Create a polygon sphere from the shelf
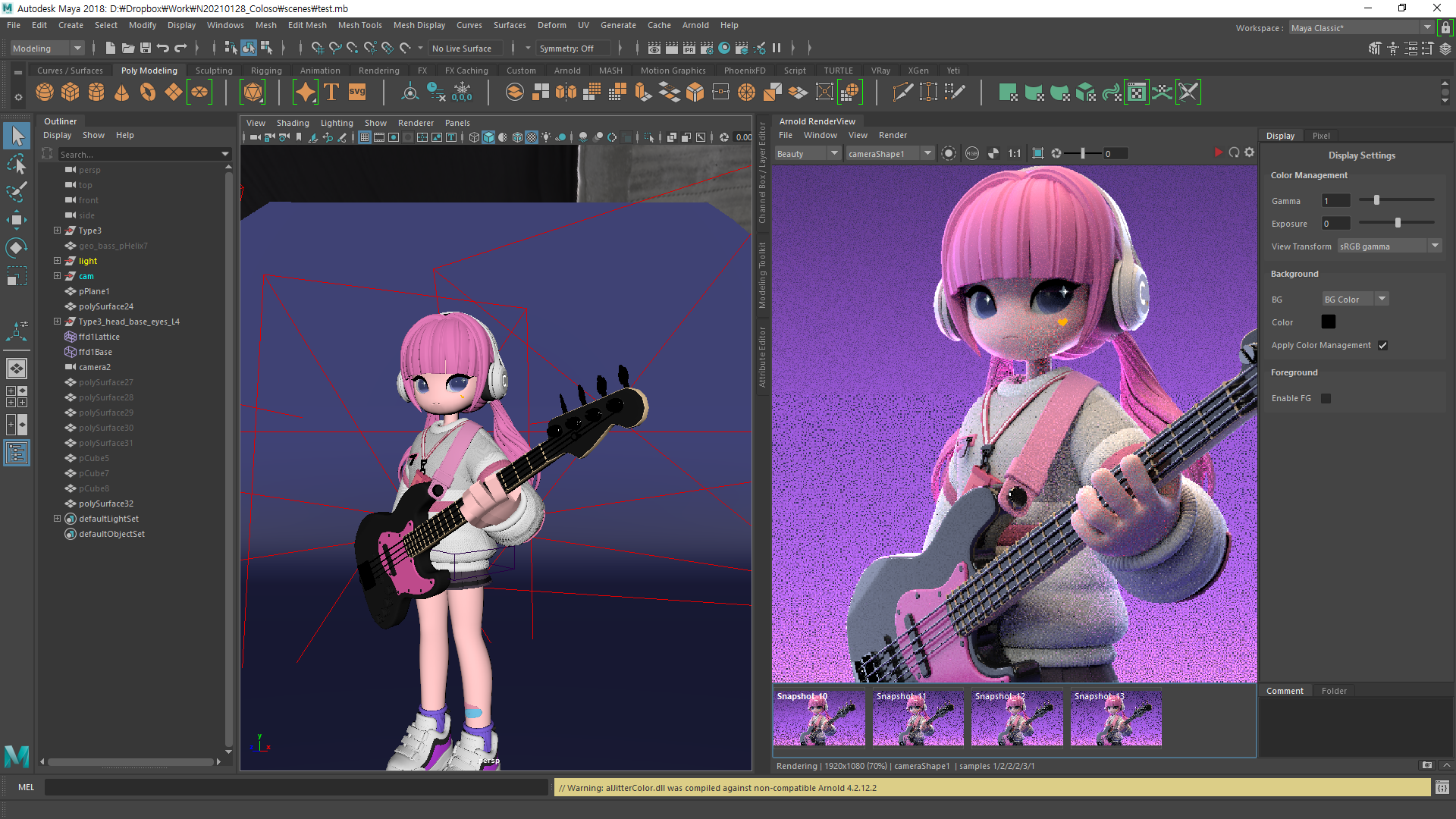 (x=45, y=93)
